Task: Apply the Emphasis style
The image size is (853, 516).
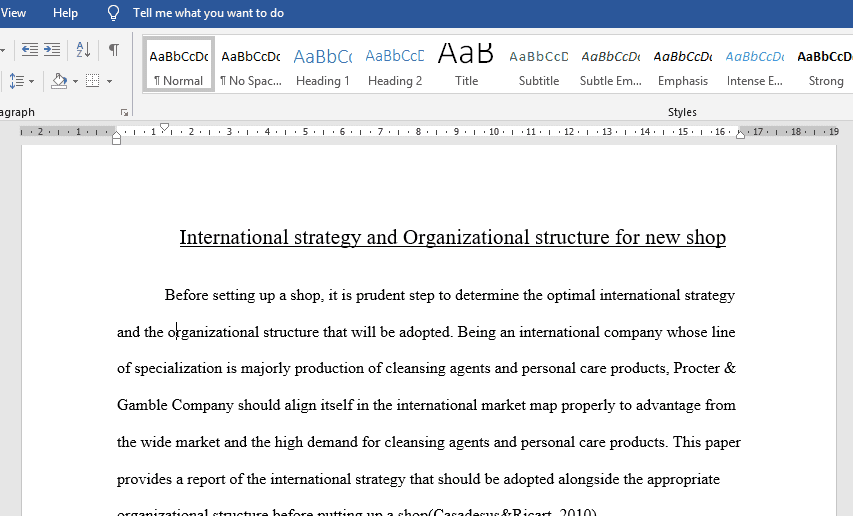Action: [x=683, y=64]
